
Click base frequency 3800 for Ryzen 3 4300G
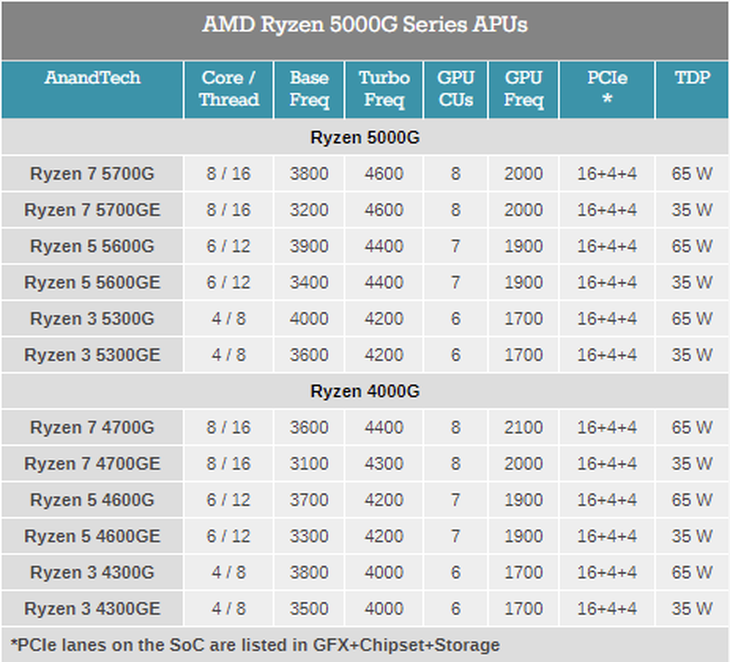(x=309, y=573)
